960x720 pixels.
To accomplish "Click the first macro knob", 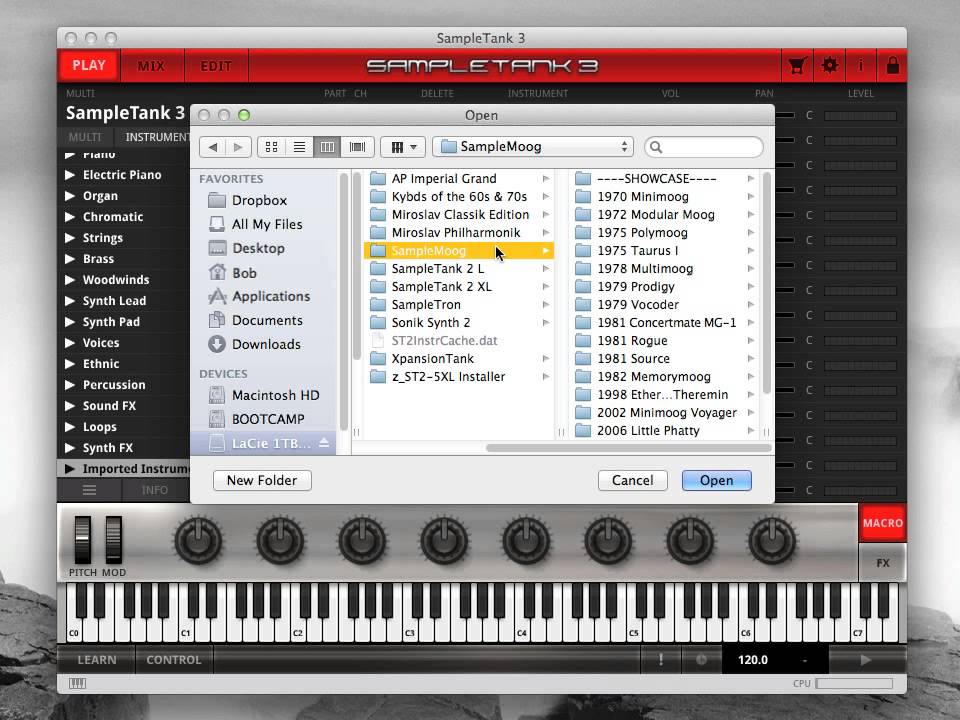I will (x=198, y=541).
